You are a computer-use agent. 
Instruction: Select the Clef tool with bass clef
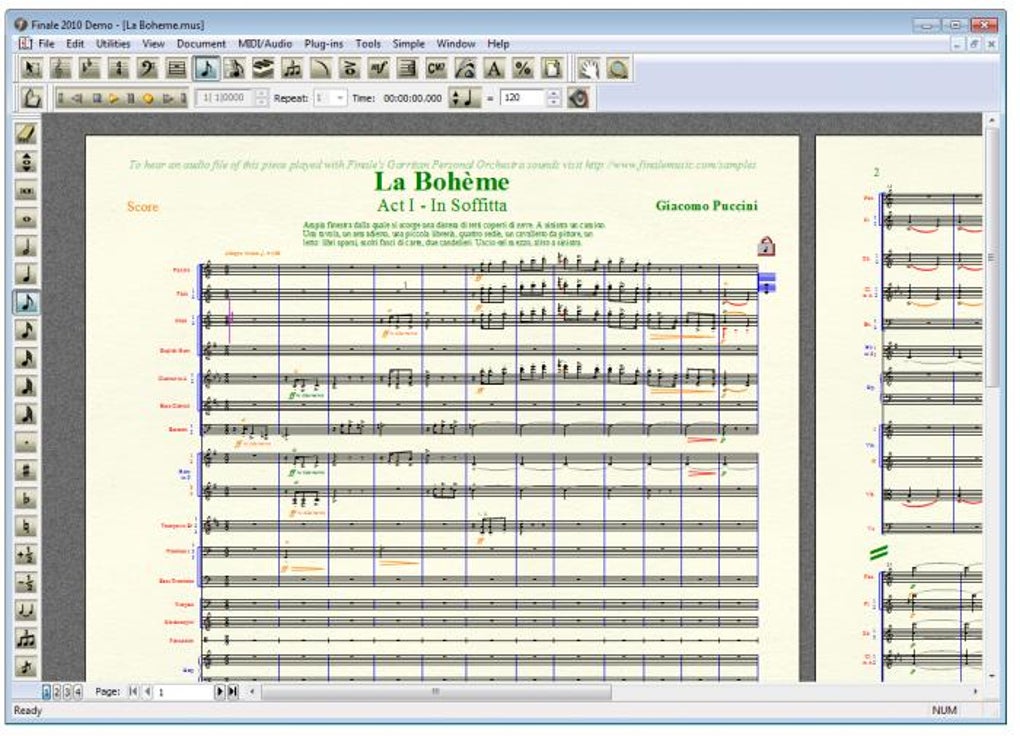148,68
